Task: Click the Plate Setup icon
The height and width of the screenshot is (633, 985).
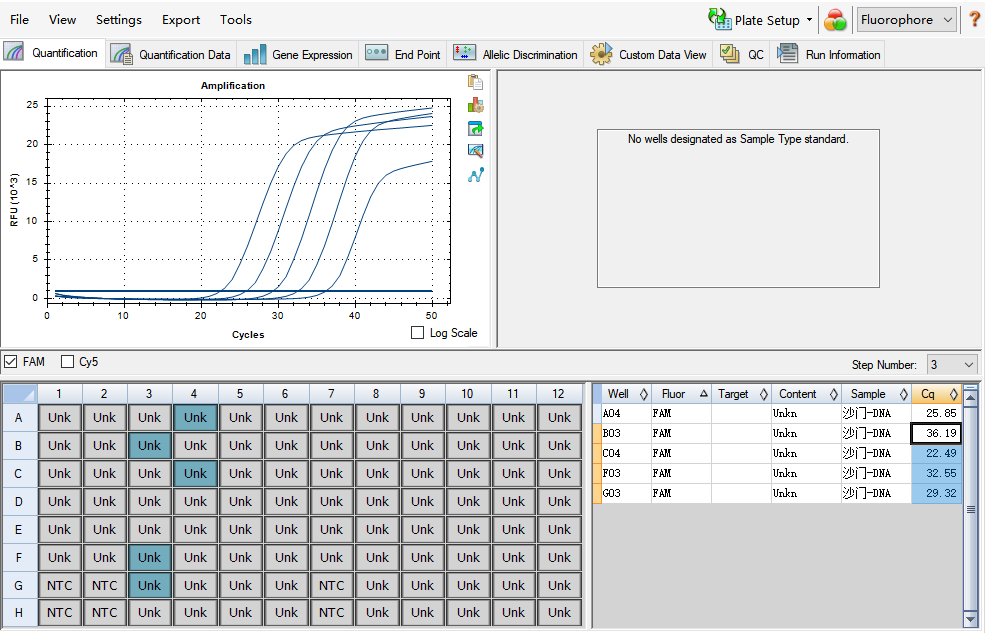Action: [720, 19]
